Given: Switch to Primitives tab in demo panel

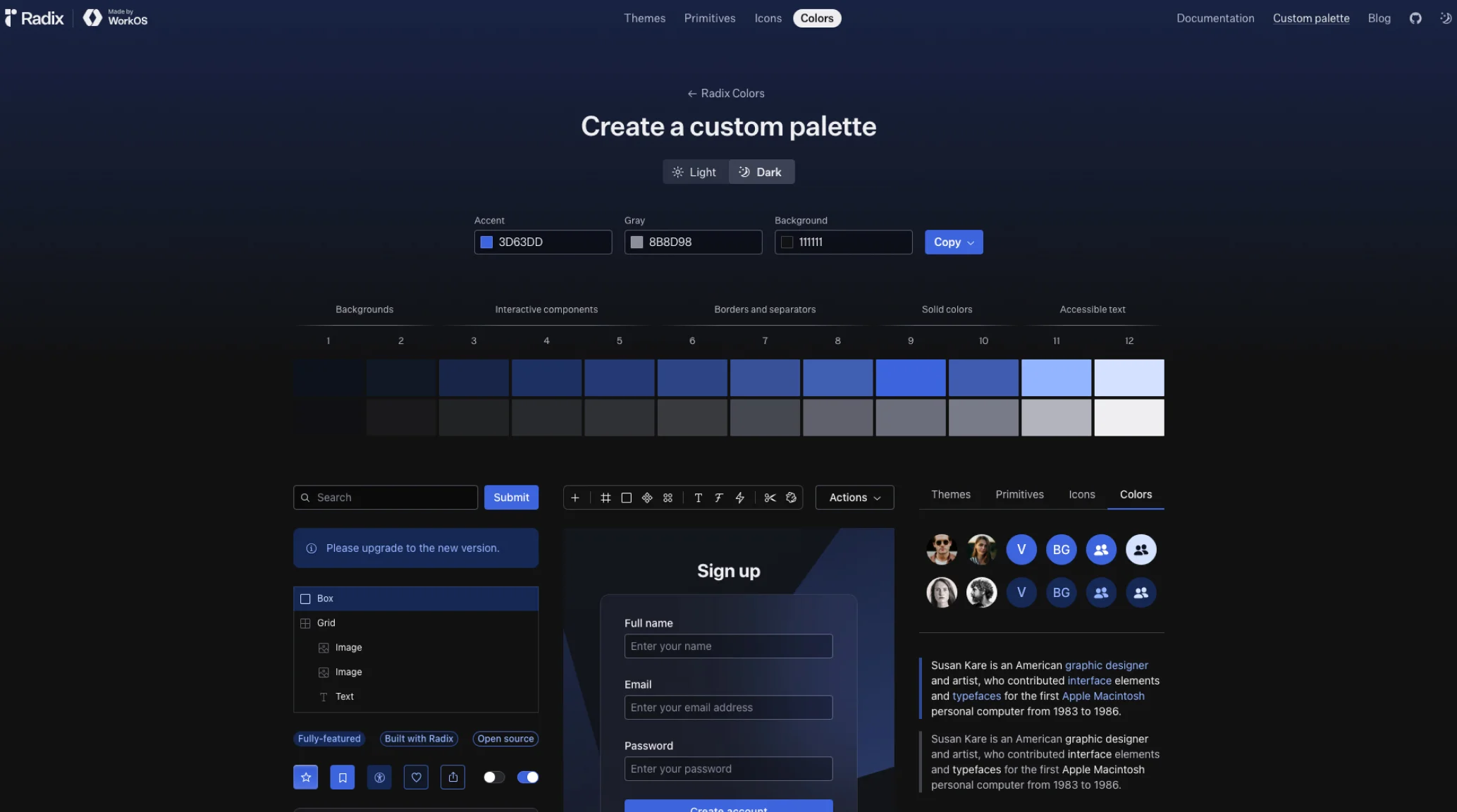Looking at the screenshot, I should click(1019, 495).
